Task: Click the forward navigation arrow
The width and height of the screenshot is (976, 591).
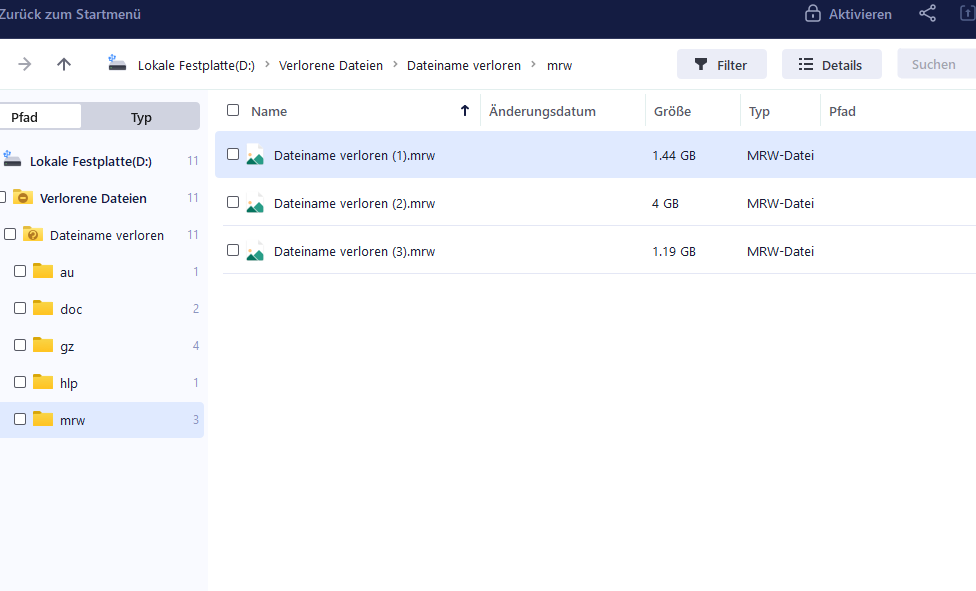Action: (x=24, y=63)
